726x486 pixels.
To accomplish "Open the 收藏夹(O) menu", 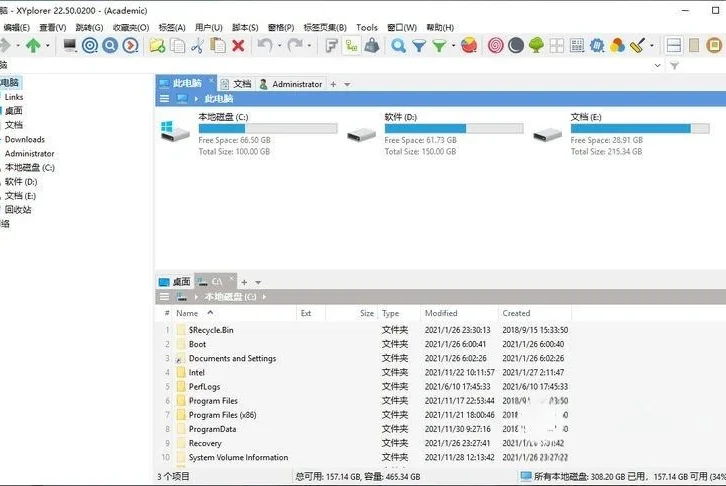I will pos(131,28).
